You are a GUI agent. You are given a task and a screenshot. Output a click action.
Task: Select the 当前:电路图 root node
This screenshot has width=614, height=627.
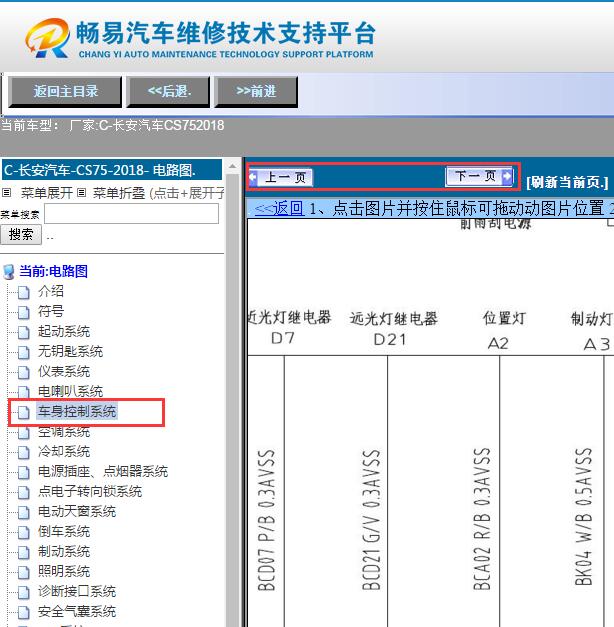54,272
